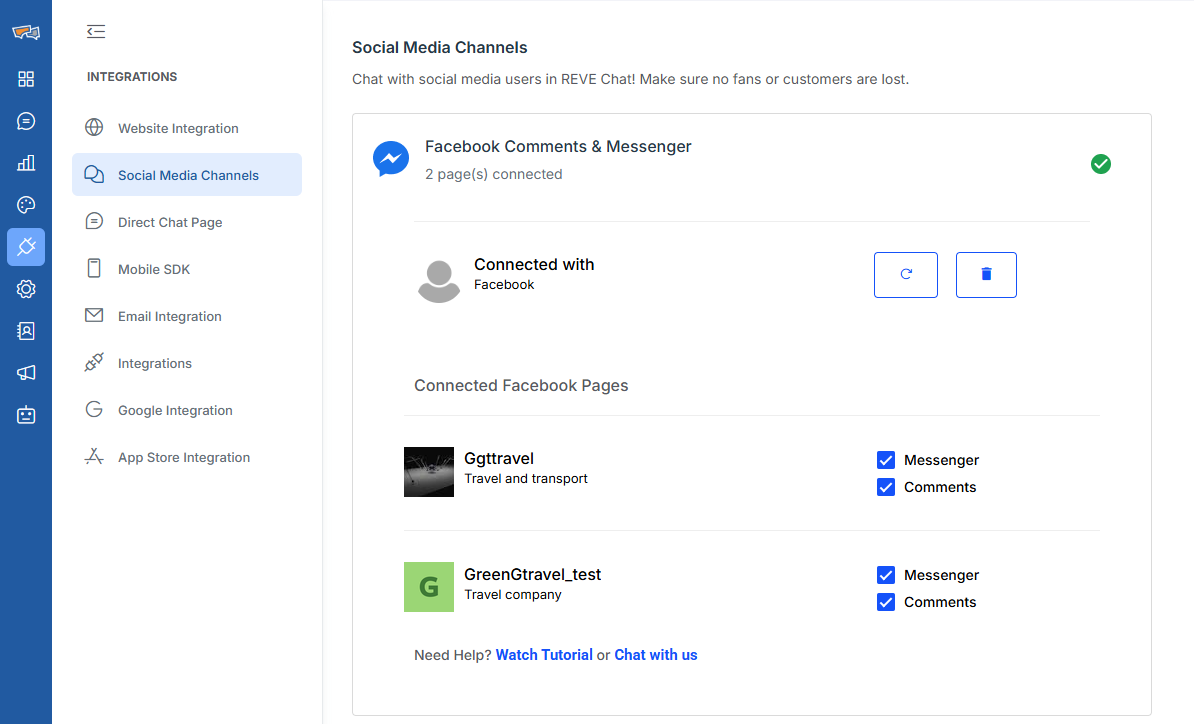
Task: Click the GreenGtravel_test green G thumbnail
Action: pos(429,587)
